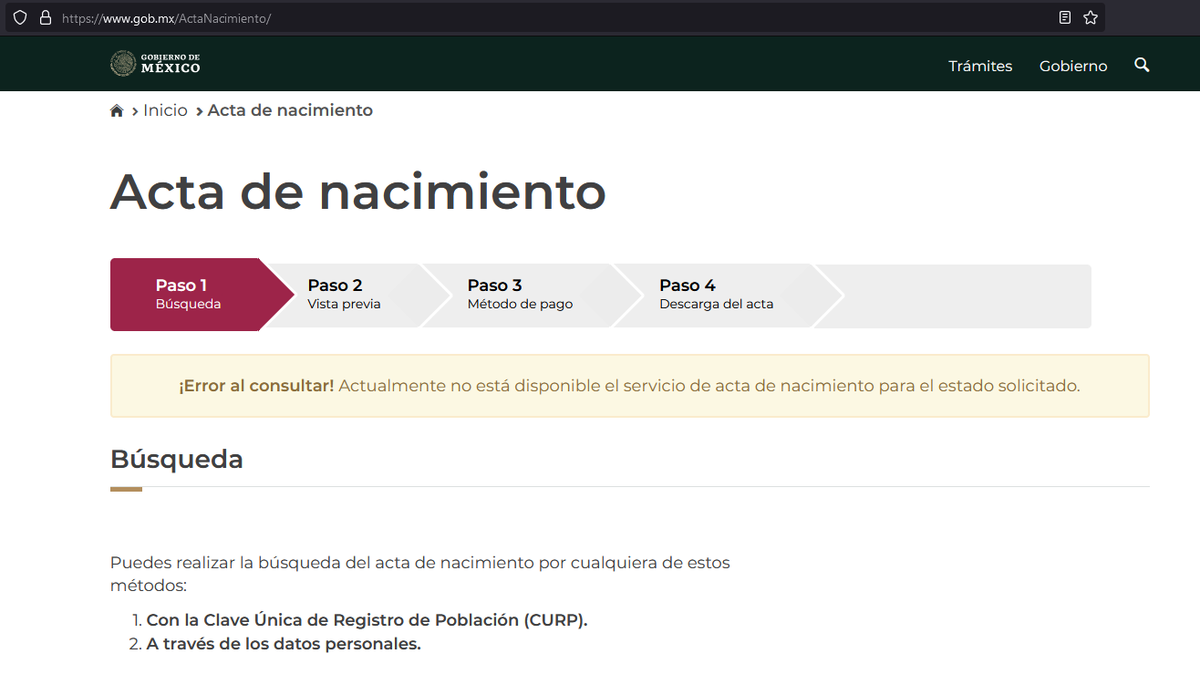Toggle reader view icon in address bar

tap(1065, 18)
